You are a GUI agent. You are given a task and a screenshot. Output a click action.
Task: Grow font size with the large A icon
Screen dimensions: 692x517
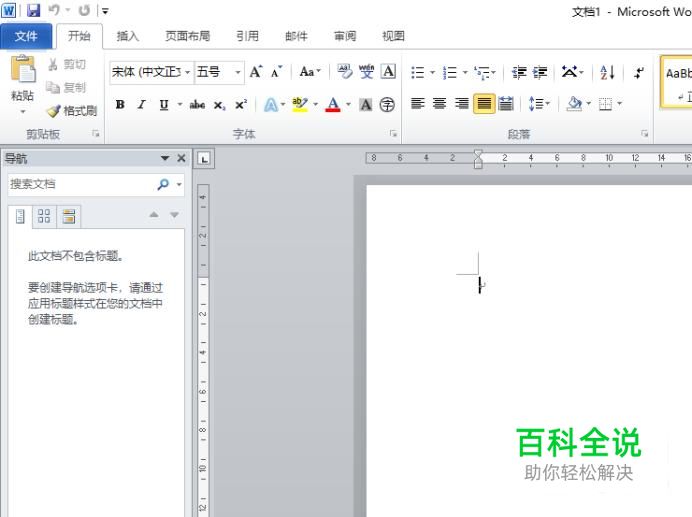256,72
